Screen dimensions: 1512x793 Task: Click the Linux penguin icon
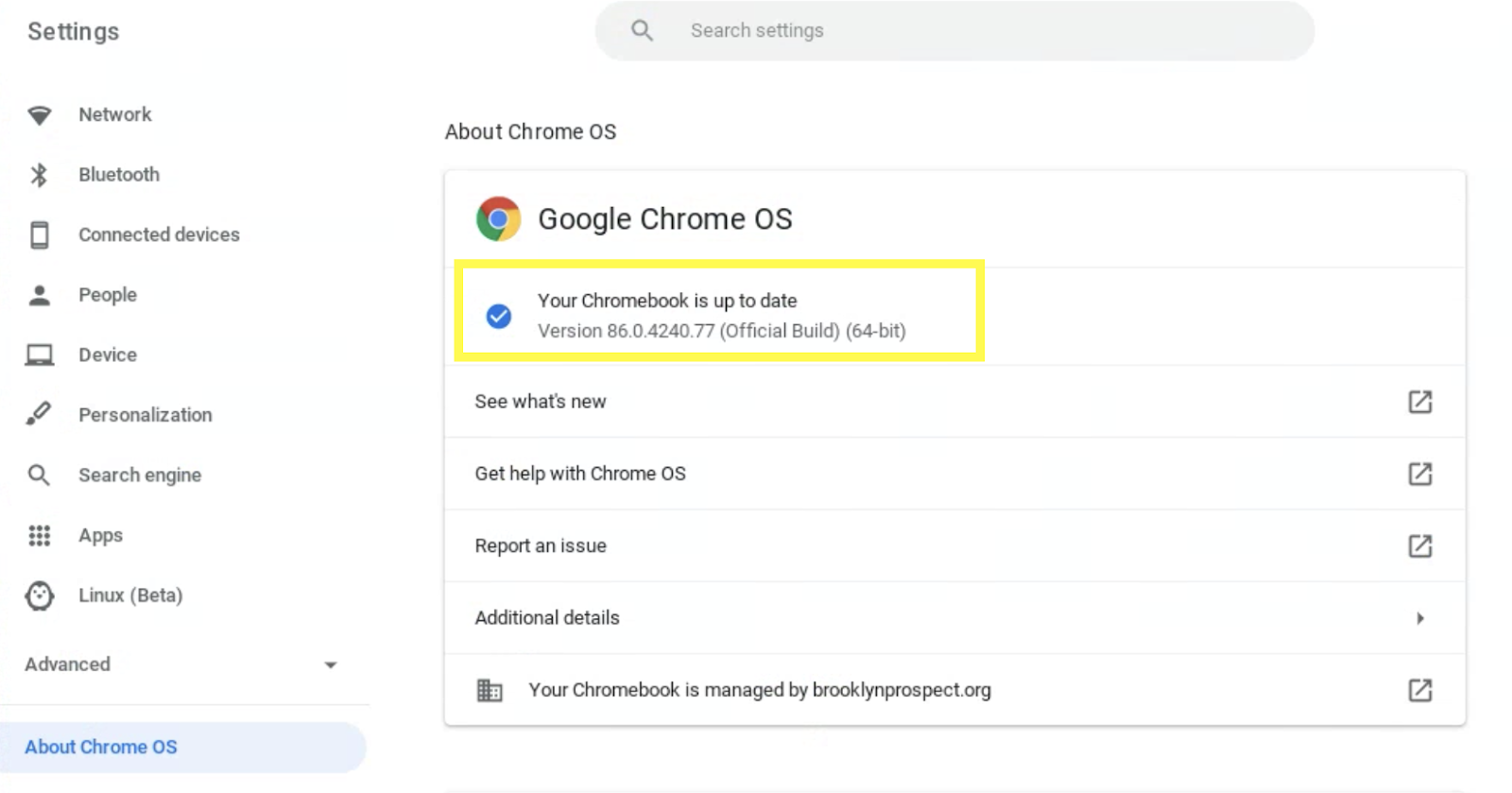pos(39,595)
